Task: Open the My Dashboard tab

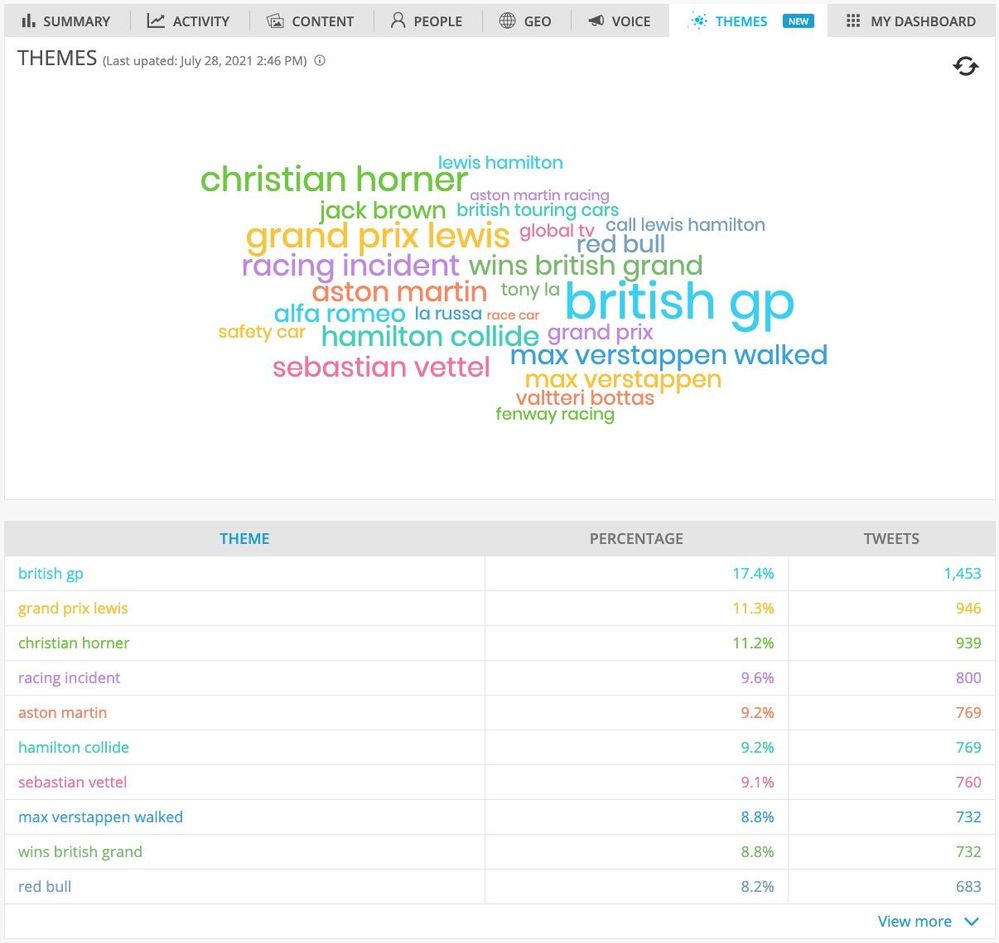Action: [911, 21]
